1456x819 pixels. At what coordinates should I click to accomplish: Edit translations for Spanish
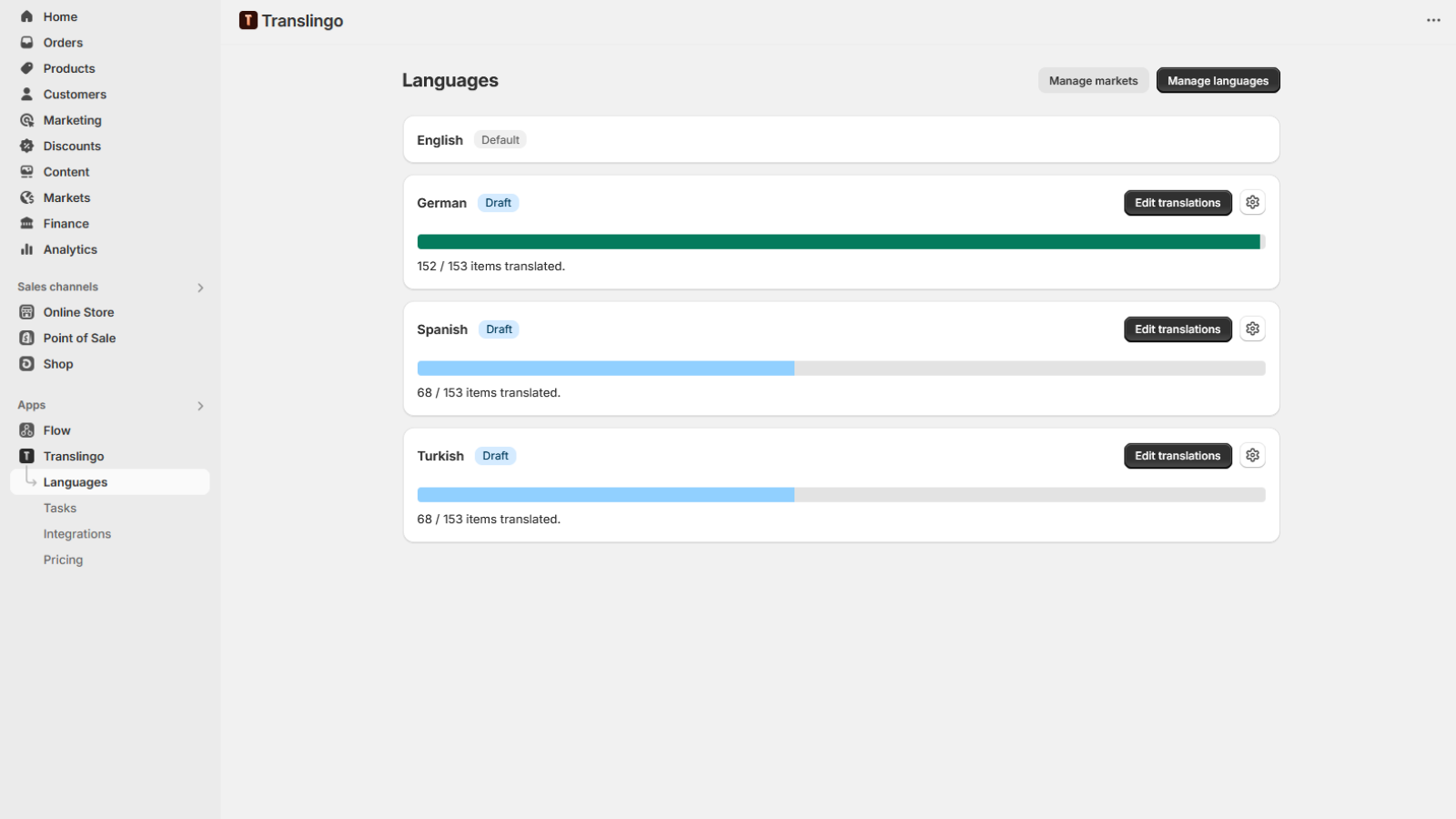click(1178, 329)
